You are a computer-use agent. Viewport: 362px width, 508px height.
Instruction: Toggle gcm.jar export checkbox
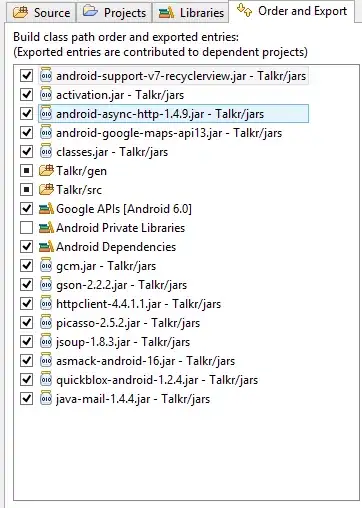pyautogui.click(x=26, y=266)
